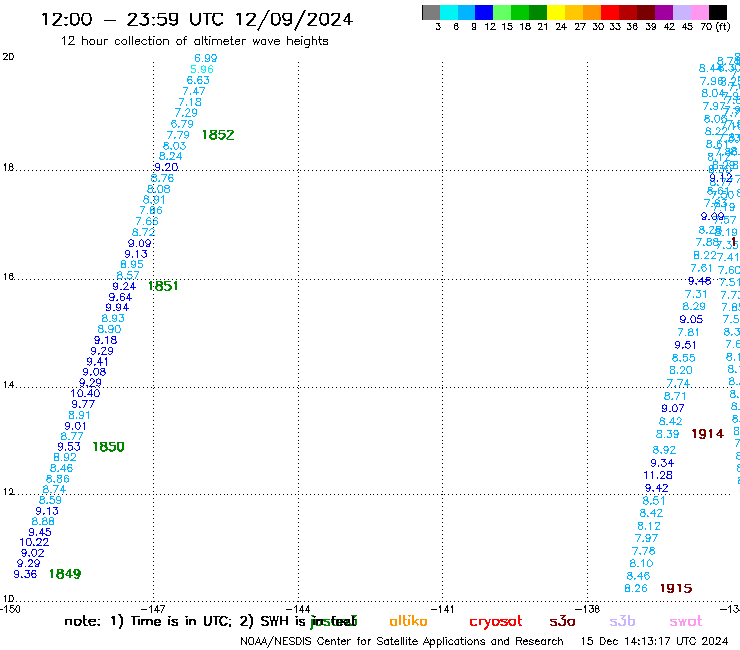
Task: Click the reading 7.79 next to 1852
Action: [178, 135]
